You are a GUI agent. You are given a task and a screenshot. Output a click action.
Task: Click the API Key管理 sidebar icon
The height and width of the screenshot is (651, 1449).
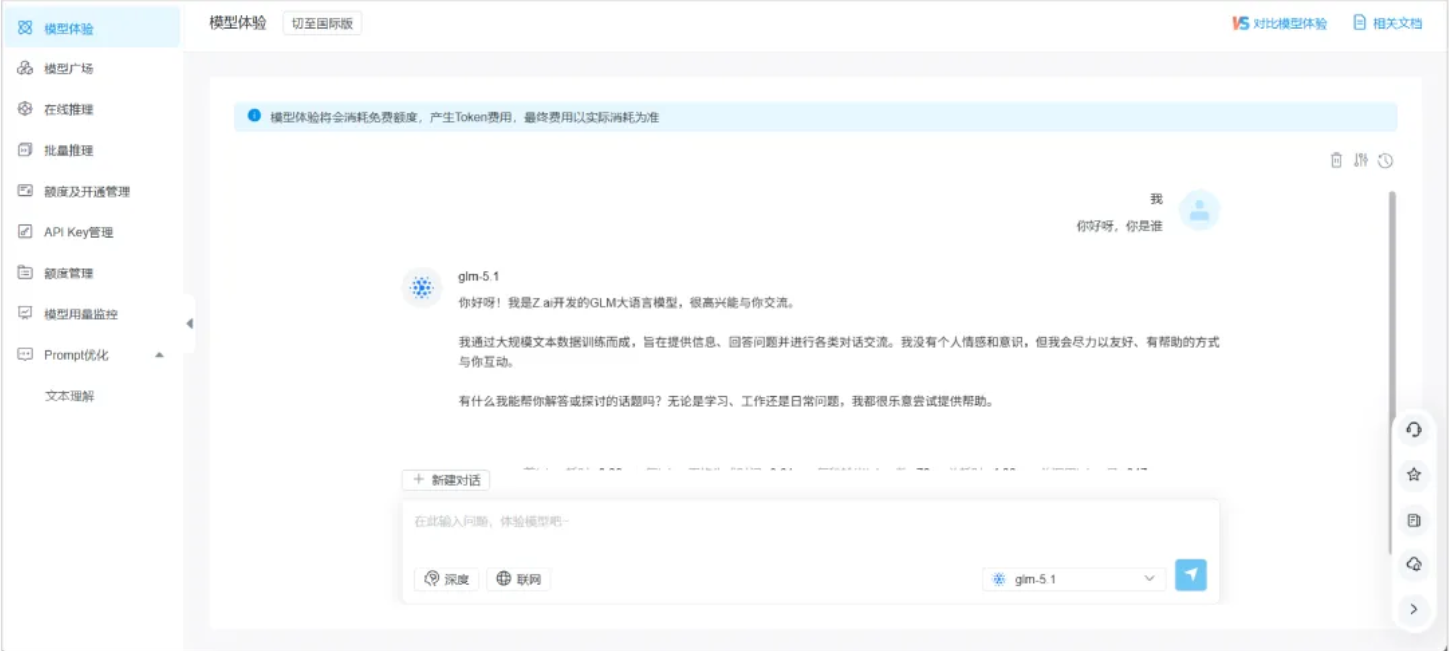pyautogui.click(x=26, y=232)
